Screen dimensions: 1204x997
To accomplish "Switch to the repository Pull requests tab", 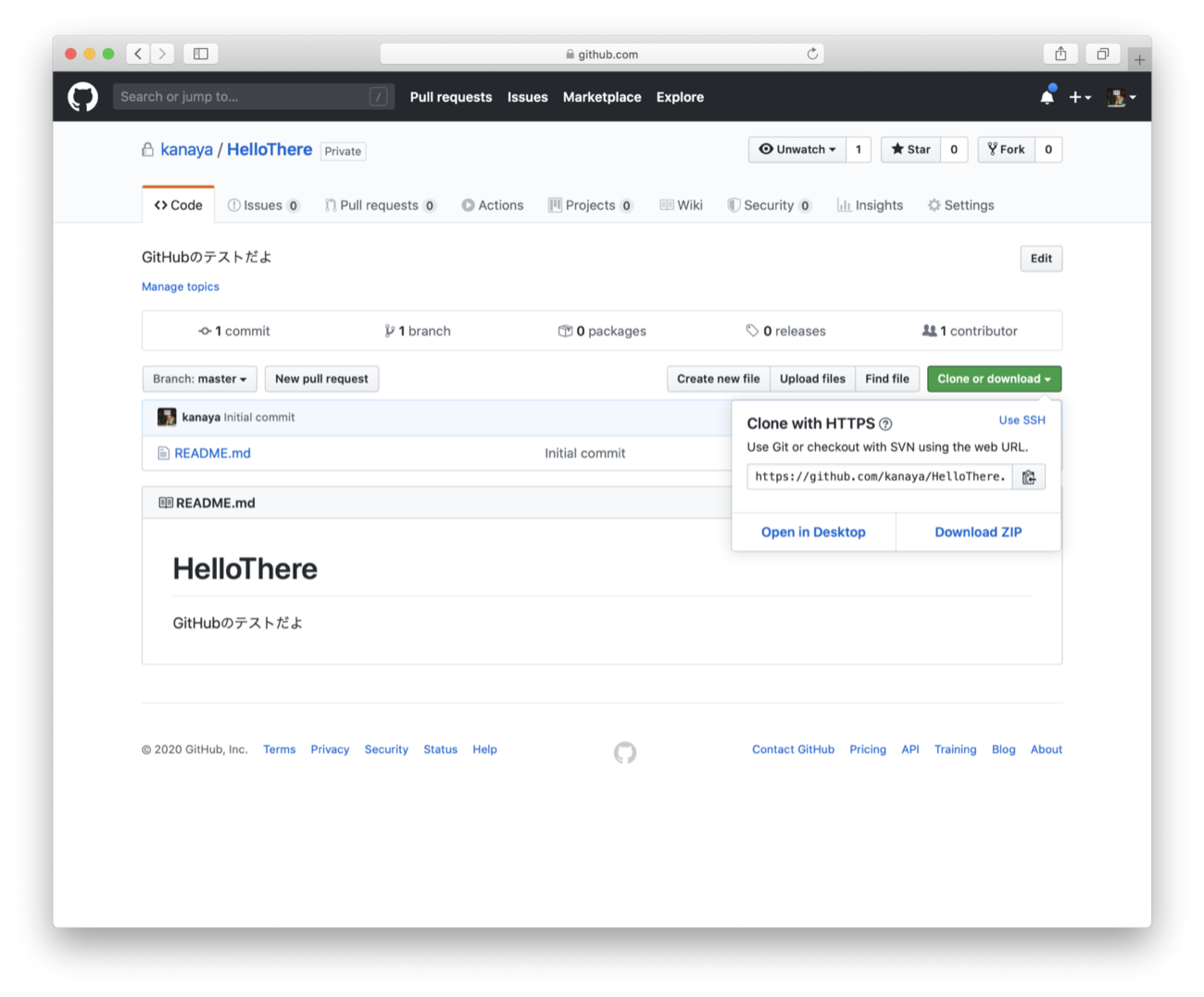I will point(381,205).
